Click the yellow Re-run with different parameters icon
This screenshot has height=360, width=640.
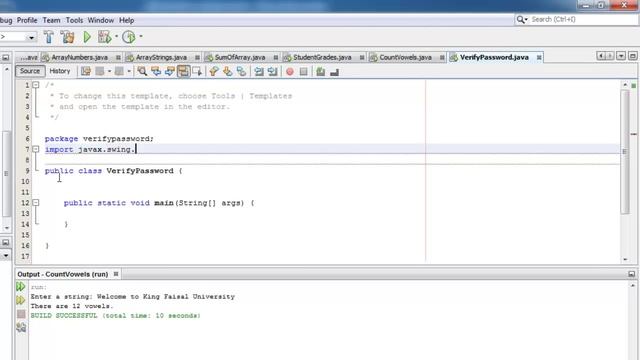(x=21, y=300)
